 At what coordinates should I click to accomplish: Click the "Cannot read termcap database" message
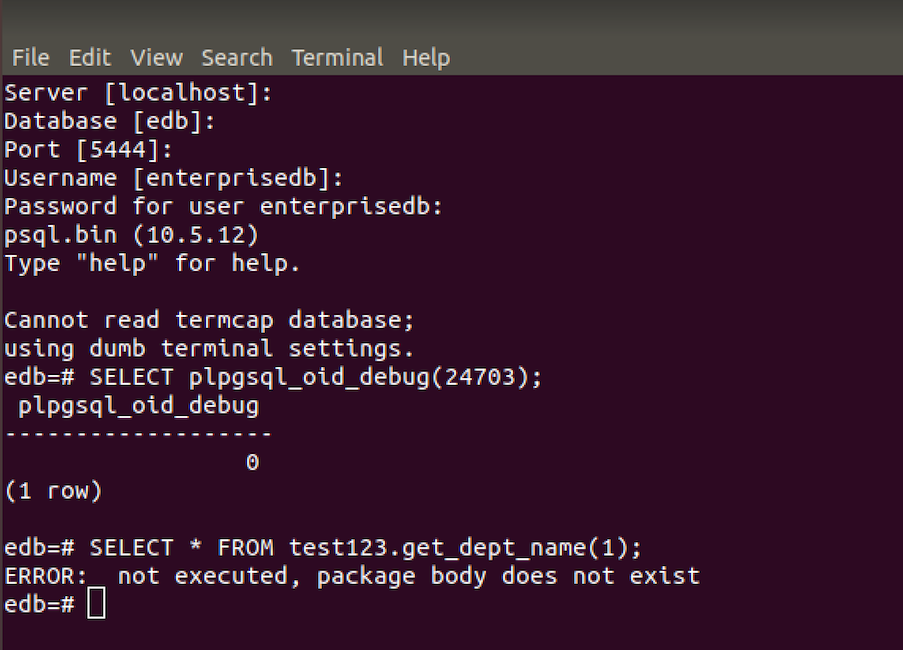[x=209, y=321]
